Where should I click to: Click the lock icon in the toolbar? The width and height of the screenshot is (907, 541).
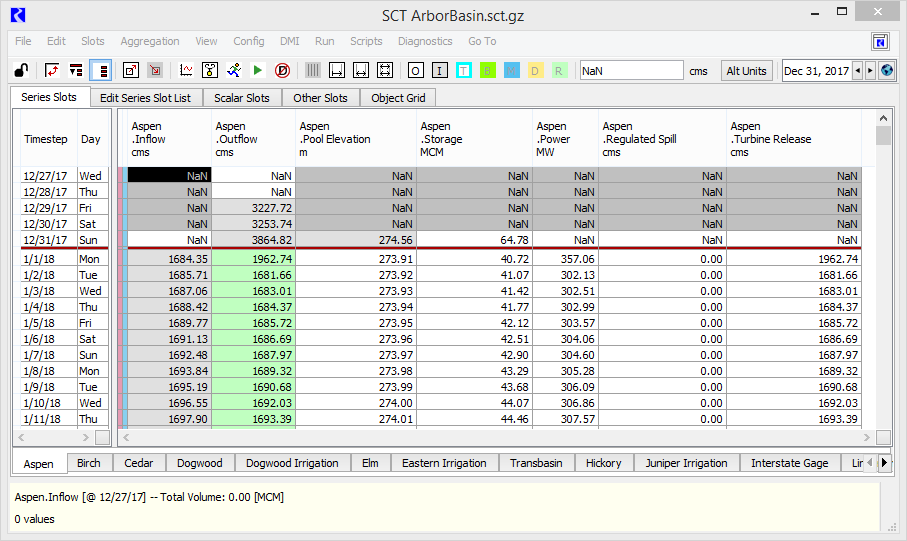(19, 70)
